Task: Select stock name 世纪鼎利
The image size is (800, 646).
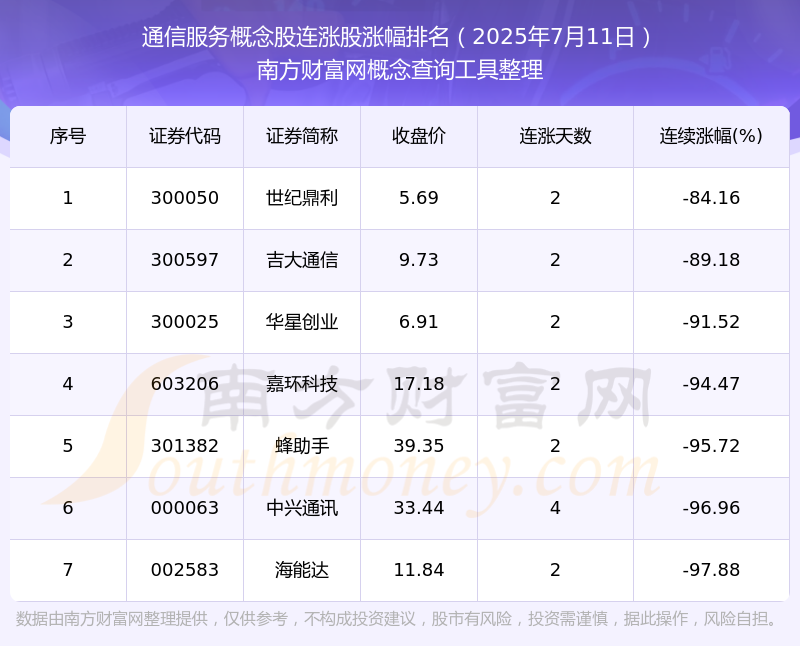Action: [x=302, y=198]
